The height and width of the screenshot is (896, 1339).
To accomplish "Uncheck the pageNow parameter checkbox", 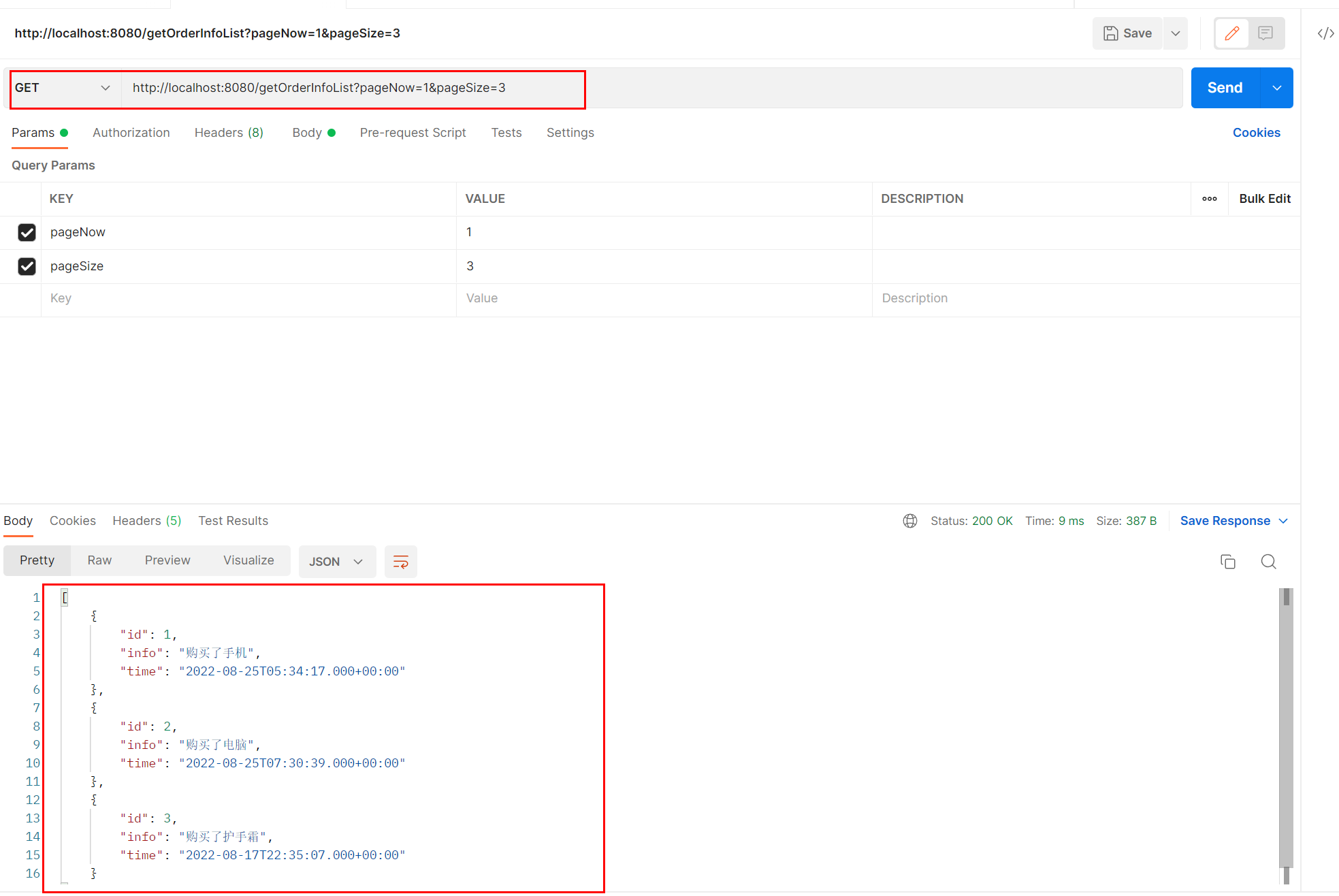I will [27, 232].
